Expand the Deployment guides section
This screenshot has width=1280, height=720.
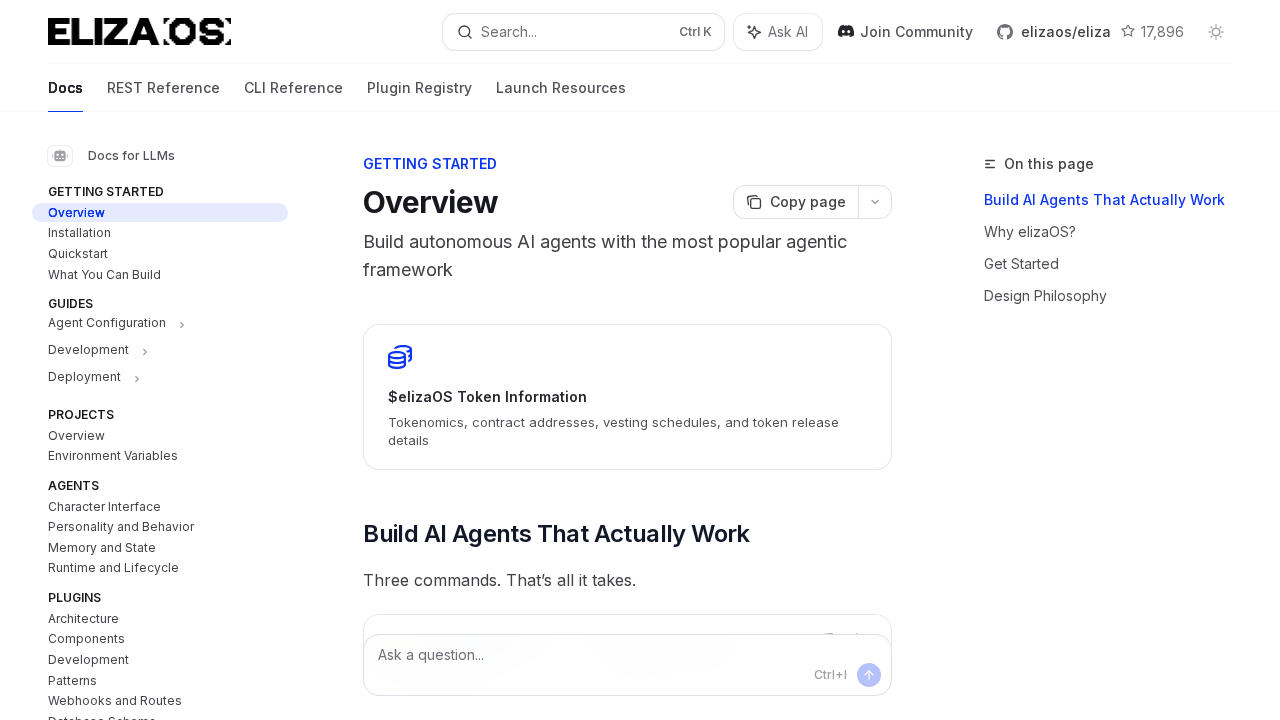tap(136, 378)
